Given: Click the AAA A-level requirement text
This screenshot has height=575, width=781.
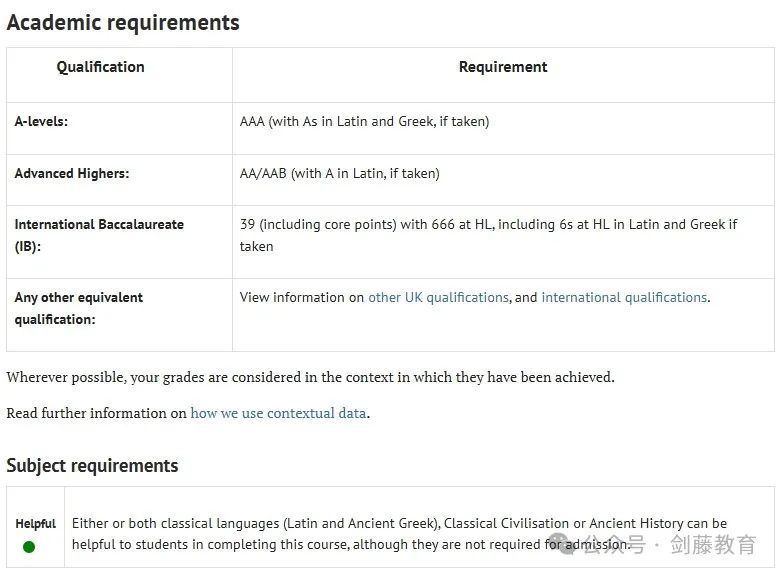Looking at the screenshot, I should pos(365,122).
